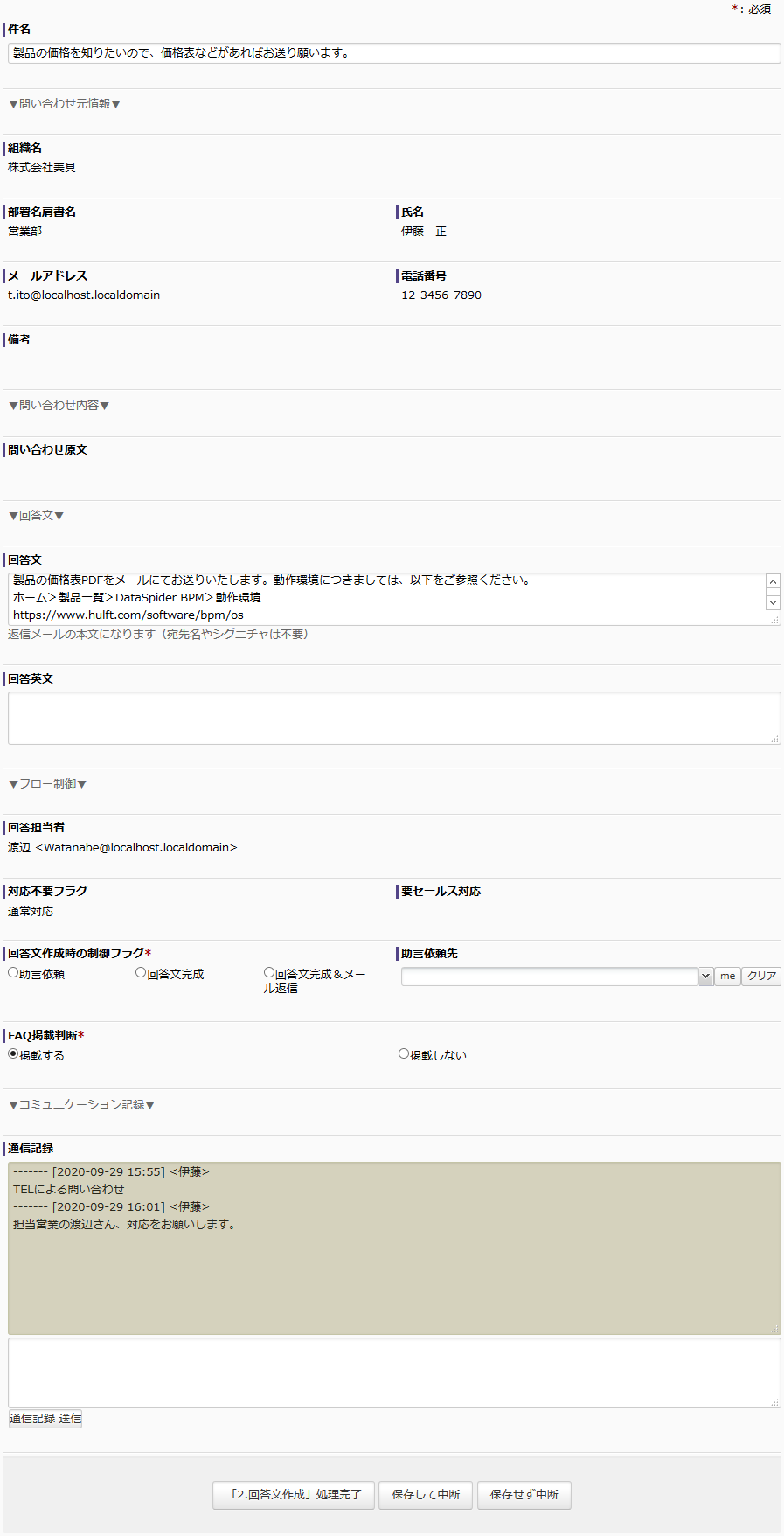This screenshot has height=1536, width=784.
Task: Select 掲載する for FAQ掲載判断
Action: click(x=13, y=1054)
